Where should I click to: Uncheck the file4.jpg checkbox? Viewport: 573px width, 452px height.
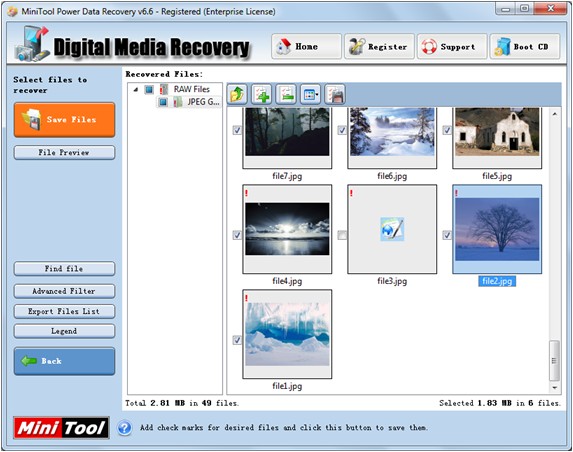tap(237, 235)
